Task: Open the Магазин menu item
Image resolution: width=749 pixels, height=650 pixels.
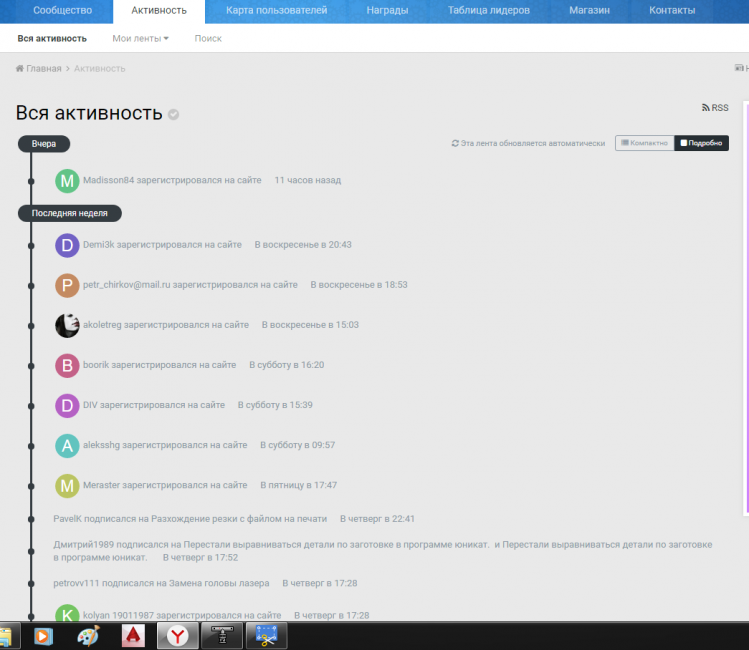Action: click(x=589, y=10)
